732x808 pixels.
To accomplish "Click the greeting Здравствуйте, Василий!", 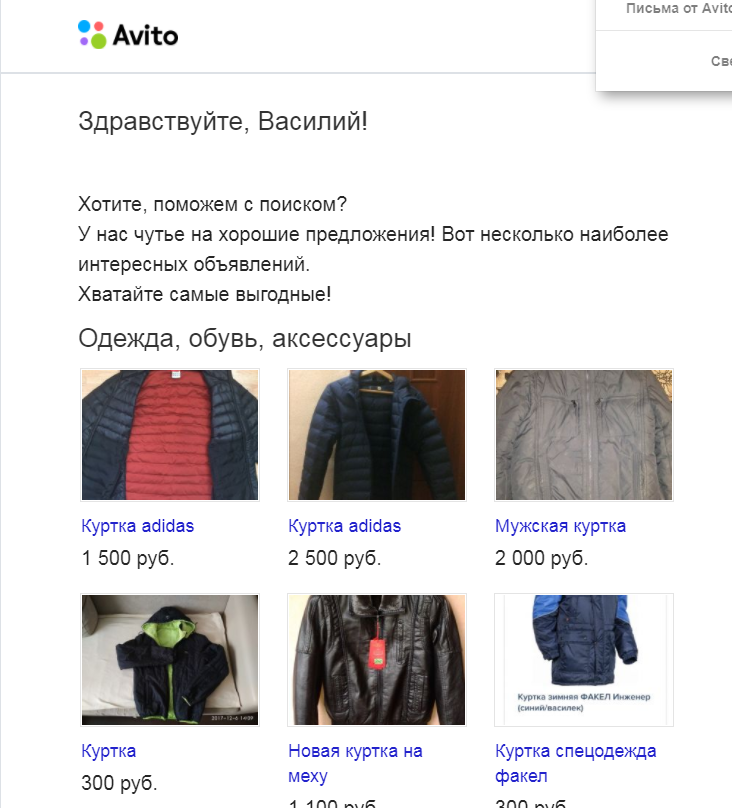I will [223, 122].
